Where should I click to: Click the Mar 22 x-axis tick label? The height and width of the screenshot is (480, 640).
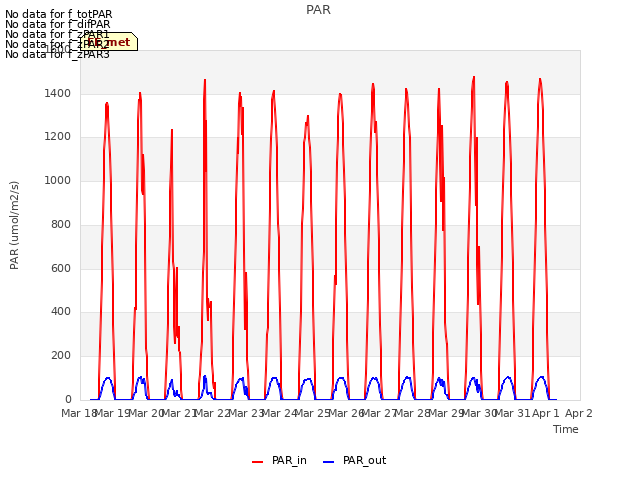pyautogui.click(x=213, y=413)
